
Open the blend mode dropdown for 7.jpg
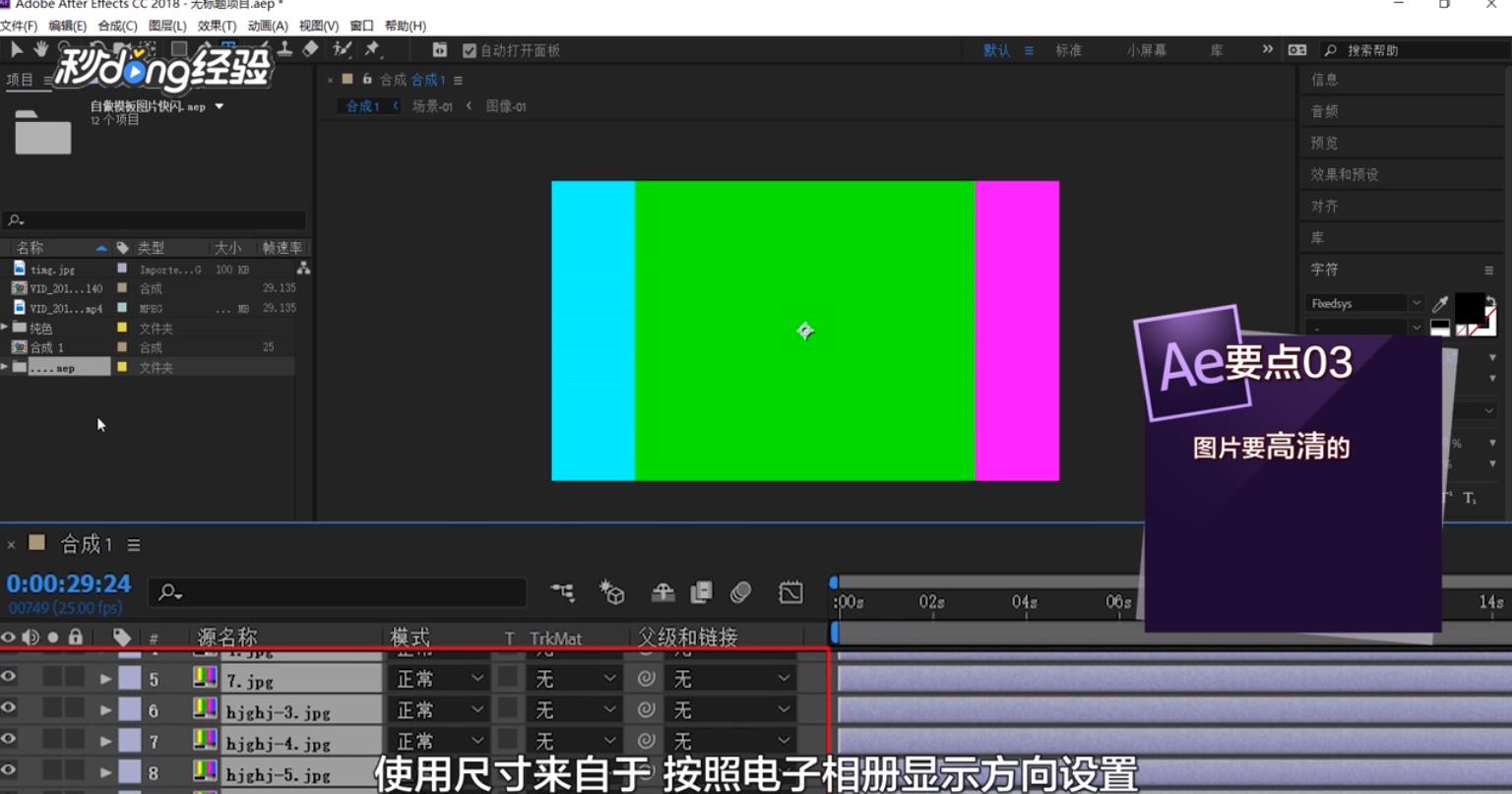click(437, 677)
